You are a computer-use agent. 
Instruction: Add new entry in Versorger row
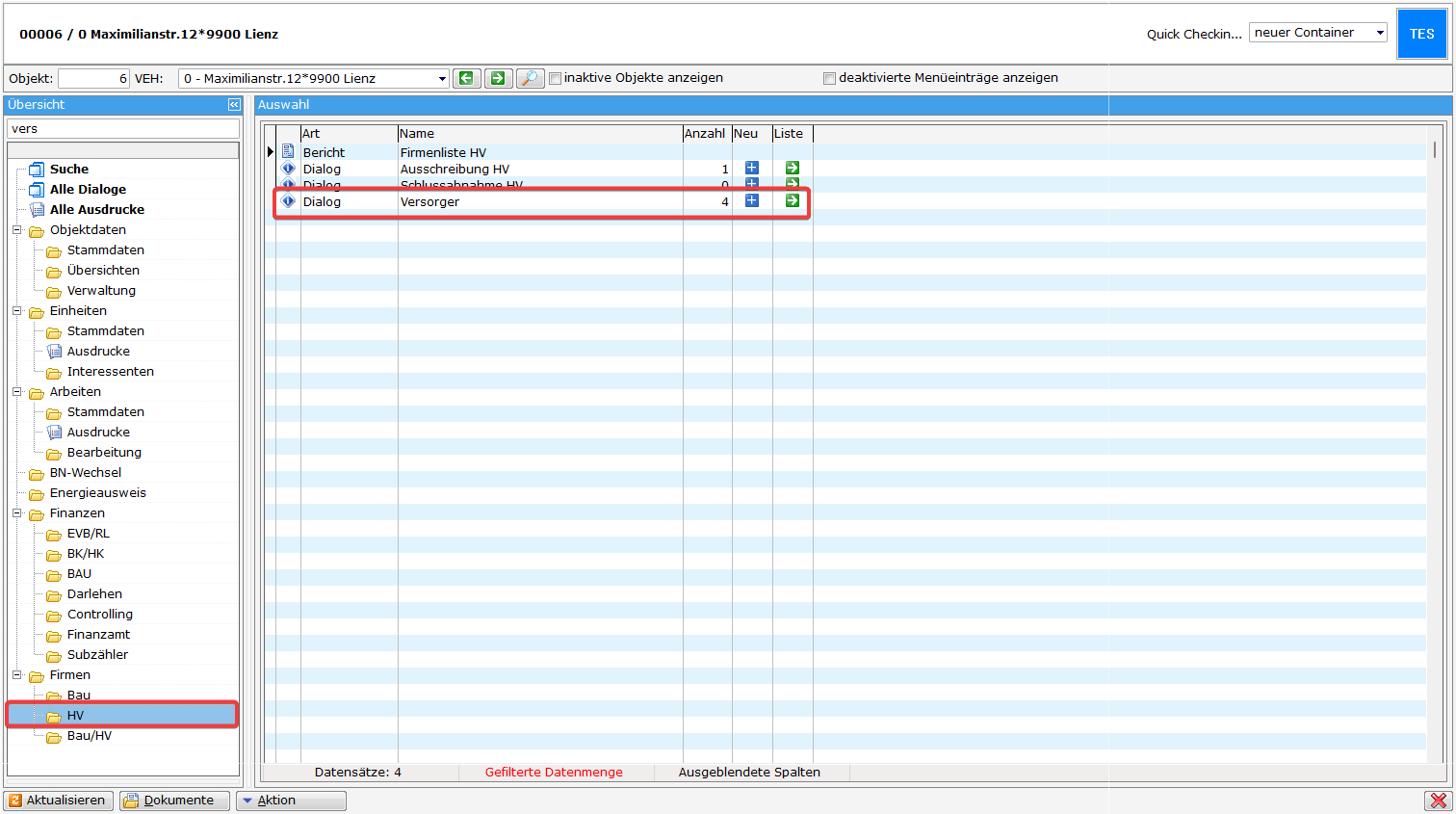click(752, 200)
